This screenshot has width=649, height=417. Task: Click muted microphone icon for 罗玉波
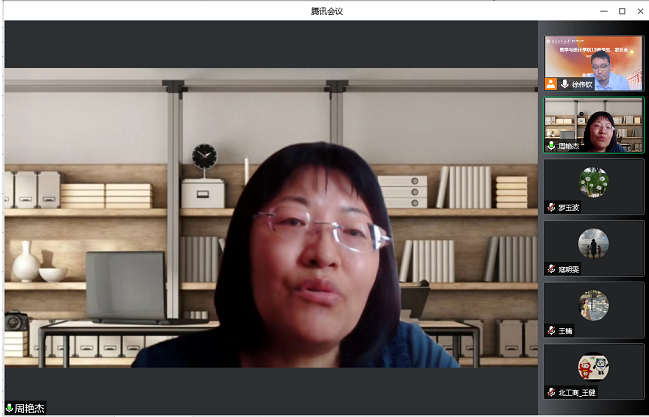coord(551,208)
